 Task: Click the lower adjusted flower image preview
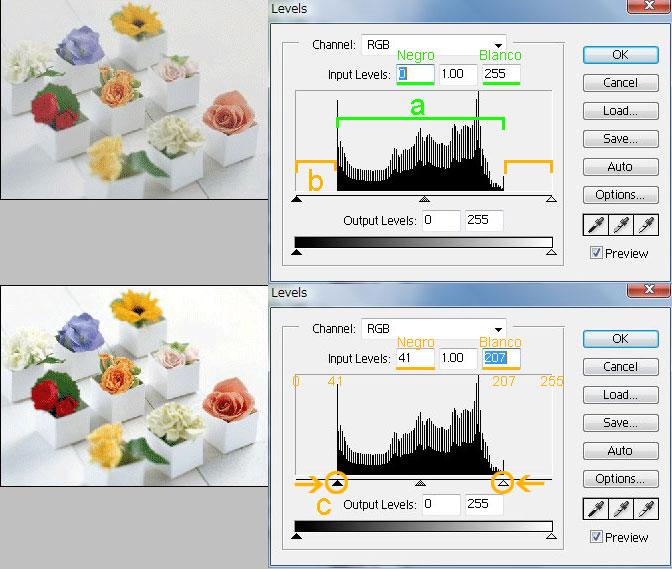[x=134, y=386]
